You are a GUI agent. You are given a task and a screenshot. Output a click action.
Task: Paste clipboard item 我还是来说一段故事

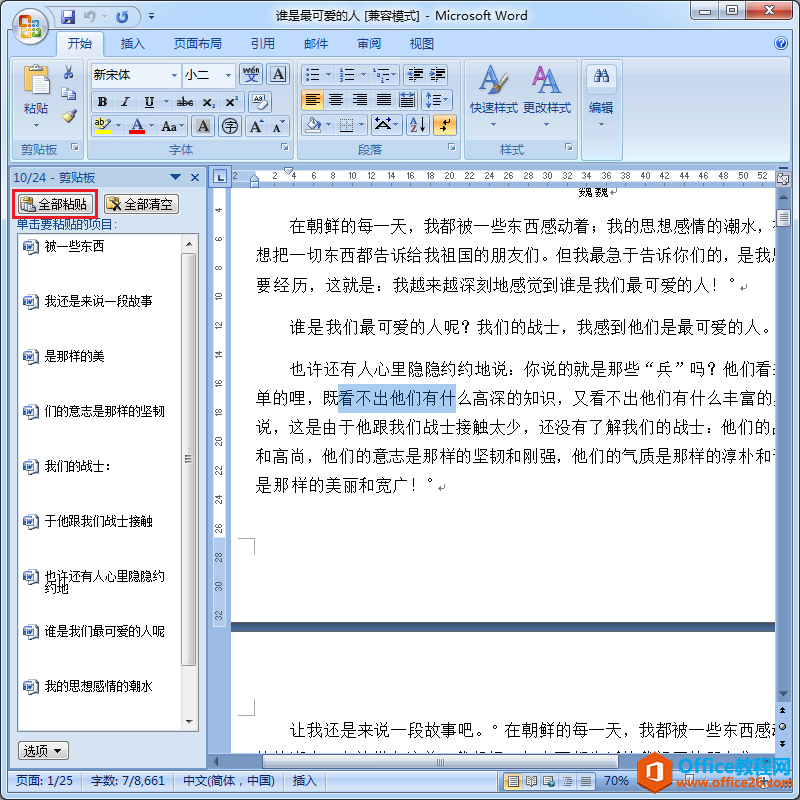(99, 301)
